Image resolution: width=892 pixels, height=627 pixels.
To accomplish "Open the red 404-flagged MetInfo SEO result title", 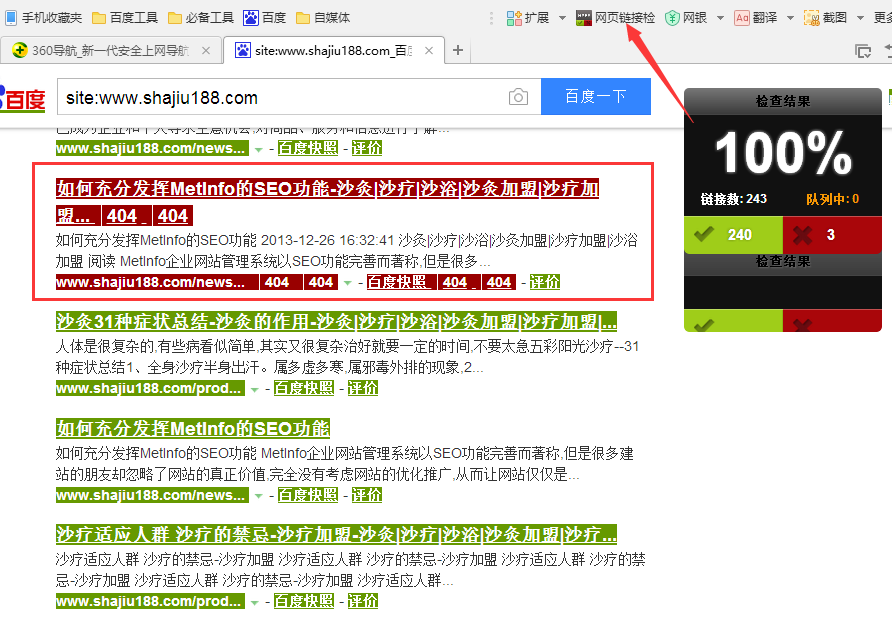I will point(327,202).
